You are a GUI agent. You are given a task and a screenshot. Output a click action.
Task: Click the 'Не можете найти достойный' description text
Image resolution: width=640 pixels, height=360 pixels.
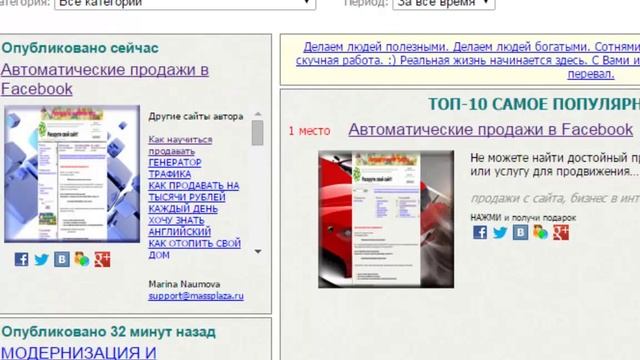555,164
